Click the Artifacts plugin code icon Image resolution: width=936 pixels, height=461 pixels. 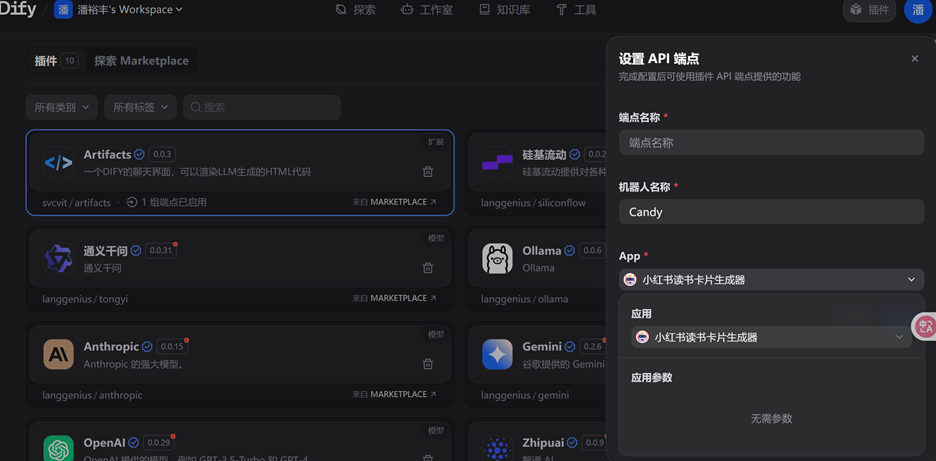tap(58, 162)
